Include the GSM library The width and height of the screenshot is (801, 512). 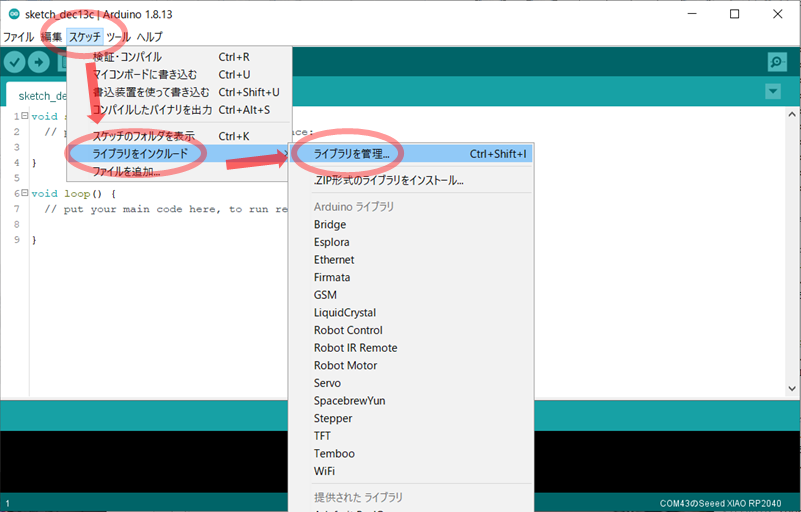click(x=411, y=295)
